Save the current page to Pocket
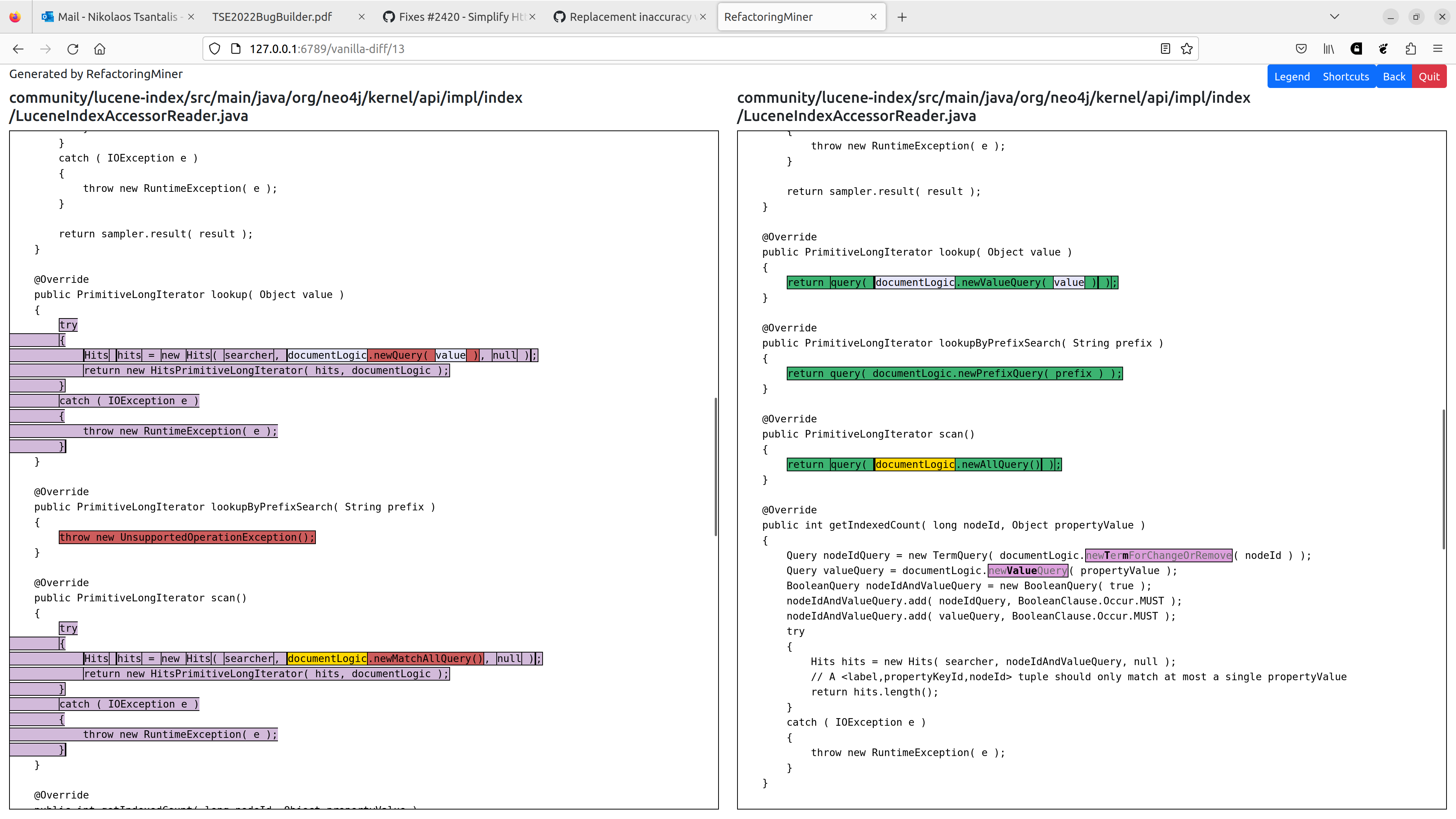The width and height of the screenshot is (1456, 819). [x=1301, y=49]
